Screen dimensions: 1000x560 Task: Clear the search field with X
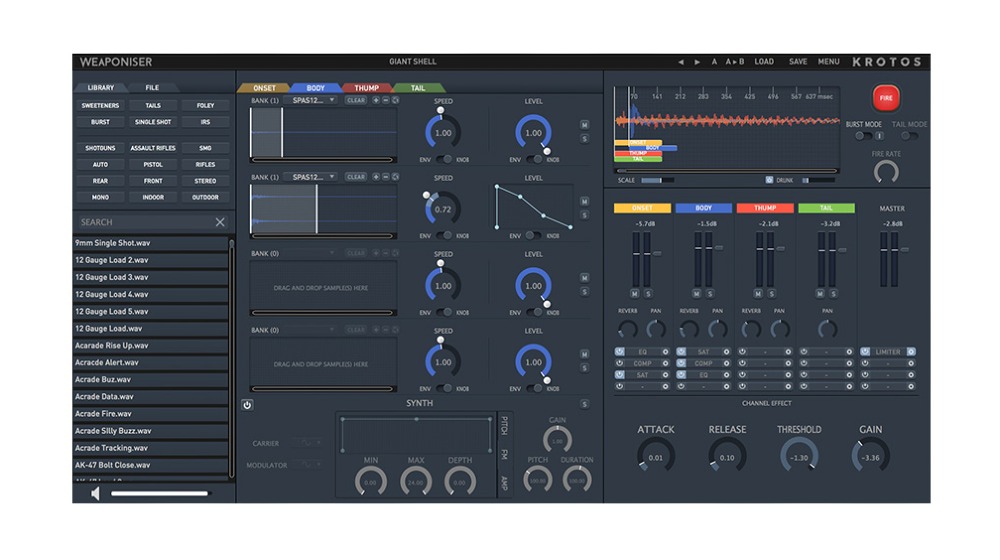(220, 222)
